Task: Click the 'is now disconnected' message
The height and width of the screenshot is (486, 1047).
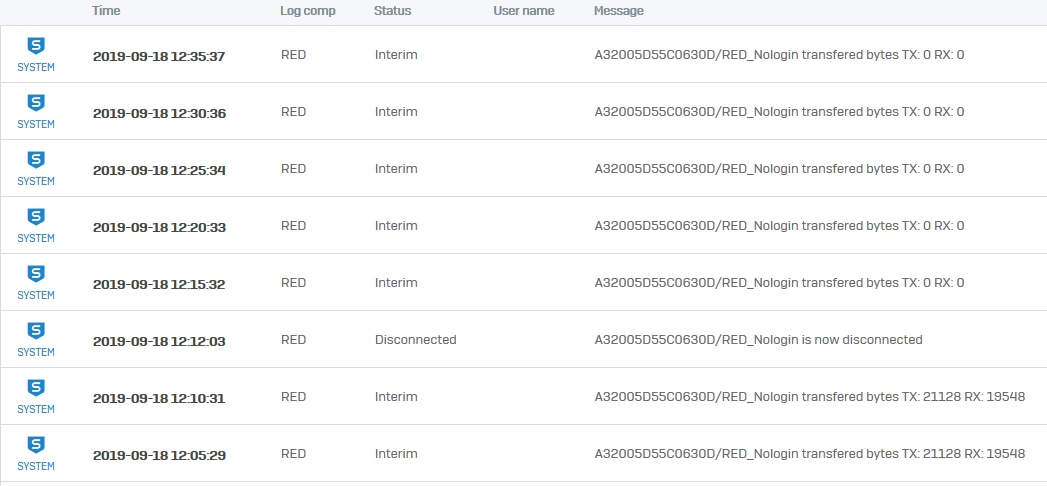Action: [x=758, y=340]
